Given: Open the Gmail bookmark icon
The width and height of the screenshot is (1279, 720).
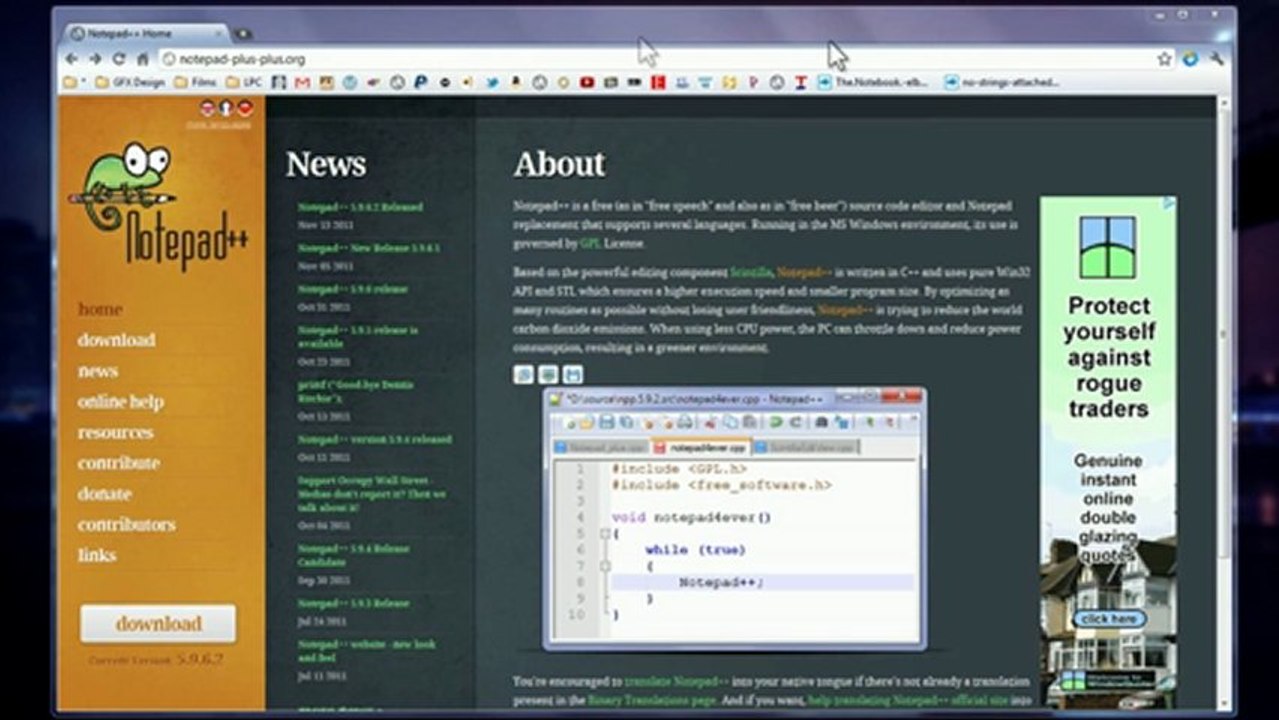Looking at the screenshot, I should point(302,83).
